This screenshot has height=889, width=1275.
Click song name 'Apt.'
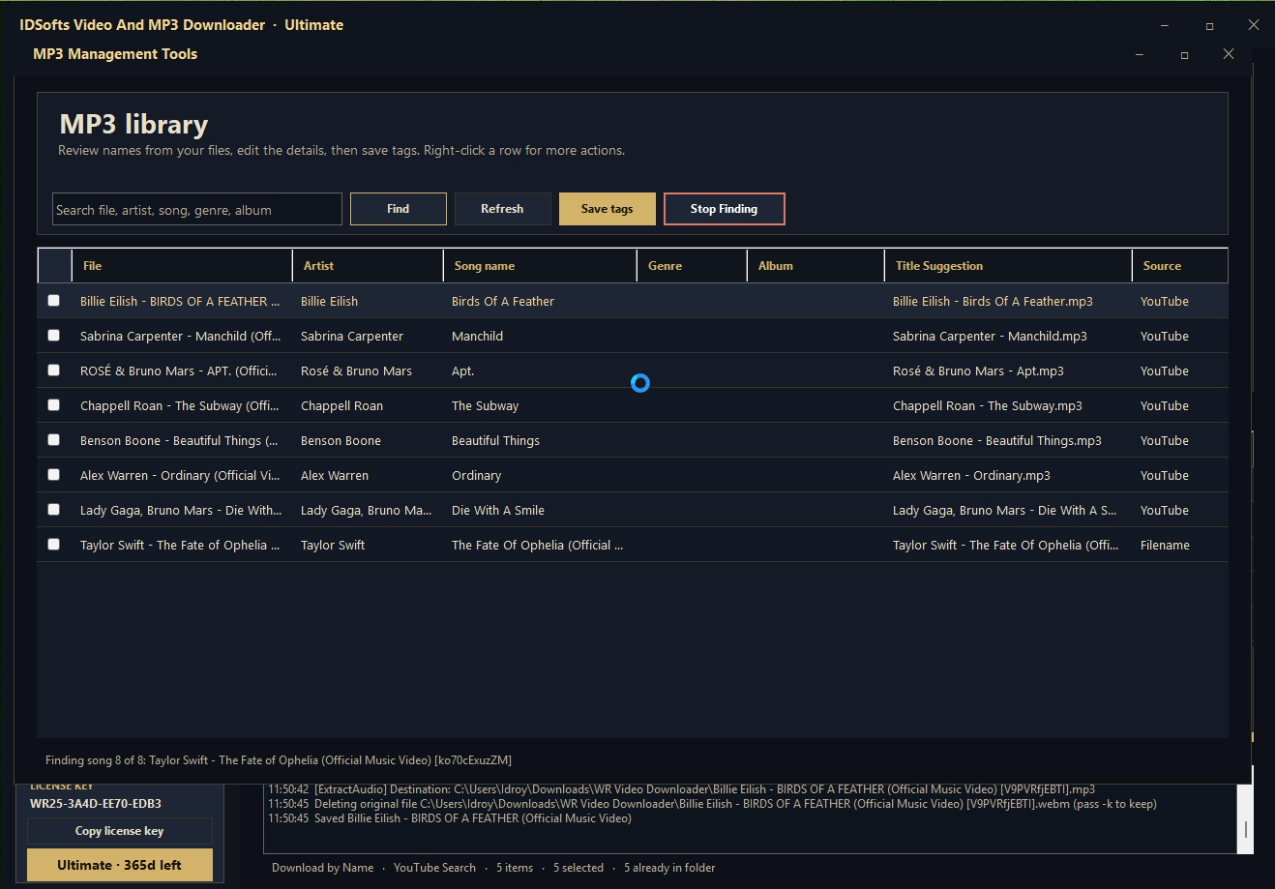click(463, 371)
